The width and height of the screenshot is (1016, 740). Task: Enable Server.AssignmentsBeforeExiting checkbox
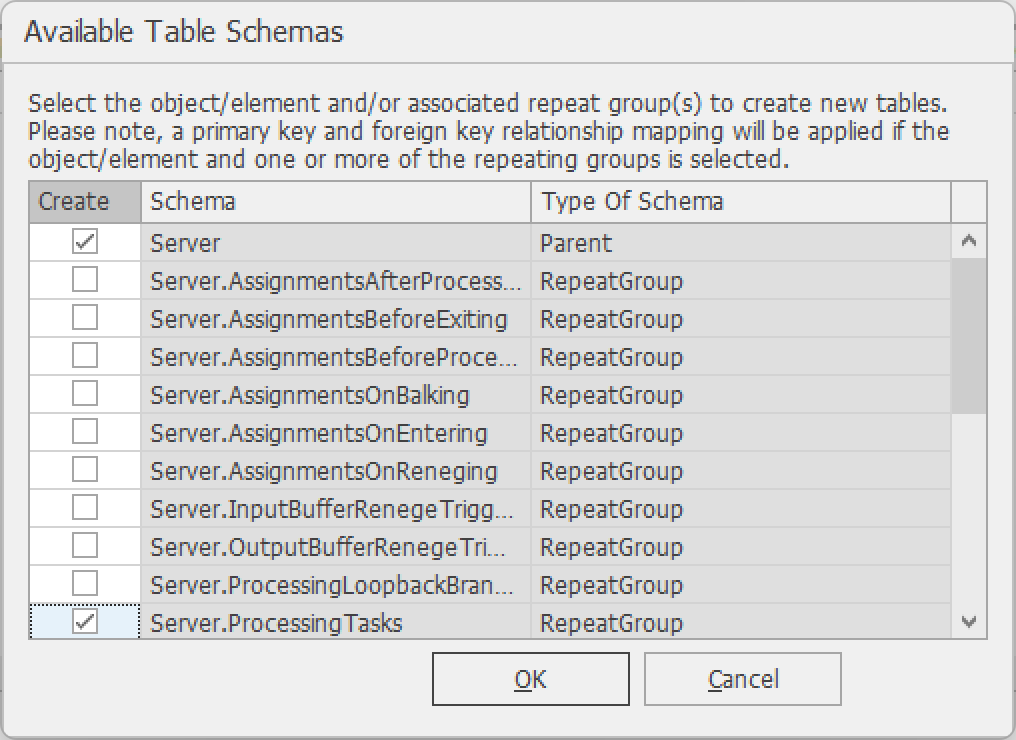tap(85, 318)
